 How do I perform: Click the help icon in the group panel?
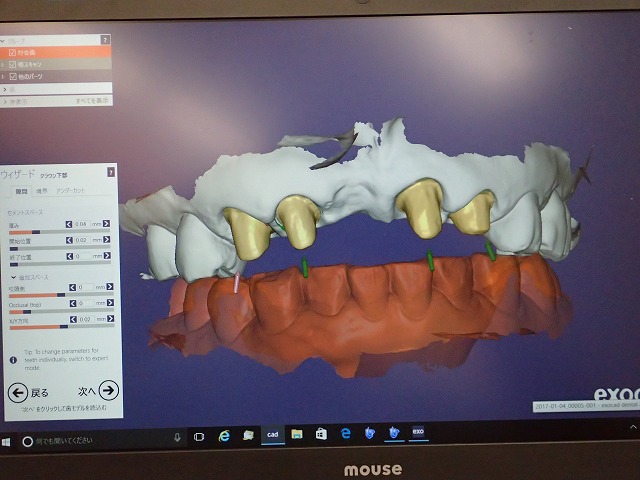[107, 40]
